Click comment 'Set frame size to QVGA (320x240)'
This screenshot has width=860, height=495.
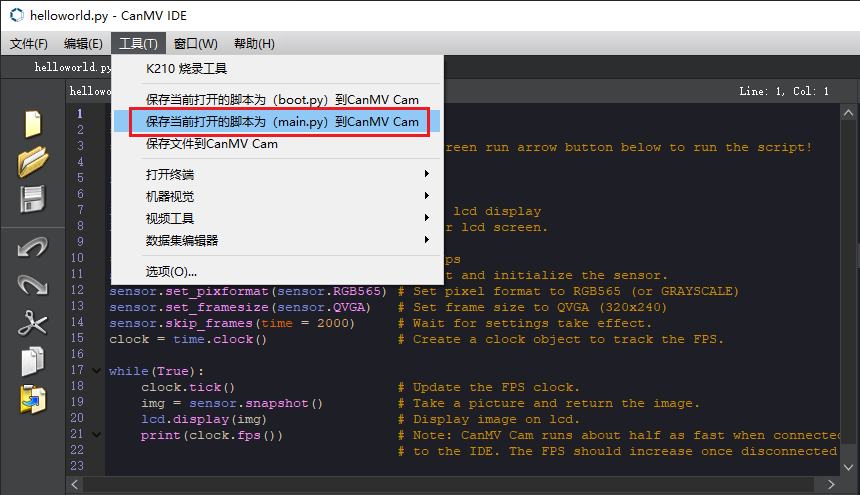pos(533,307)
